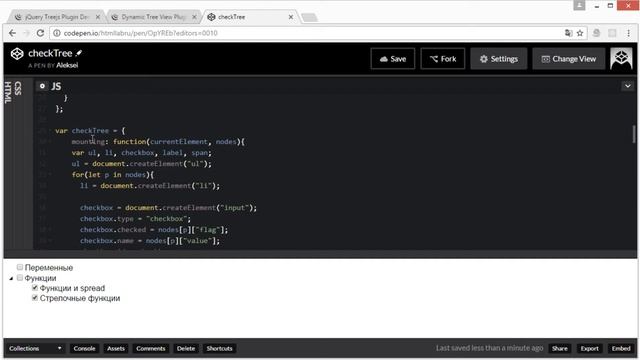Click the Delete button
640x360 pixels.
point(186,349)
